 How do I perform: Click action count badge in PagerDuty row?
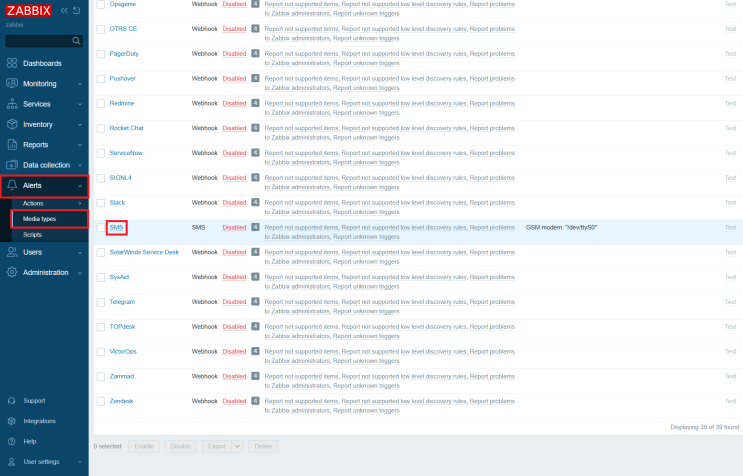tap(255, 53)
